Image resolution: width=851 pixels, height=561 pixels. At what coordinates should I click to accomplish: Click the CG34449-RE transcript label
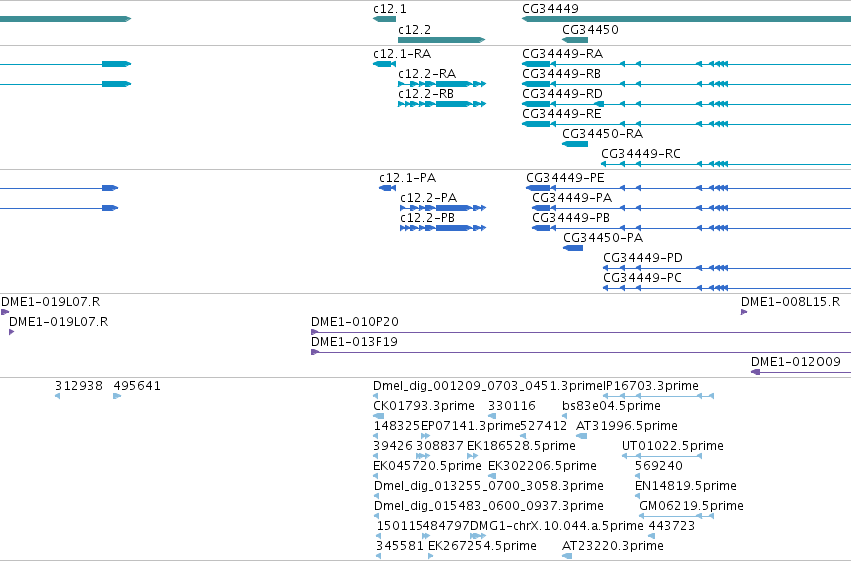click(562, 114)
